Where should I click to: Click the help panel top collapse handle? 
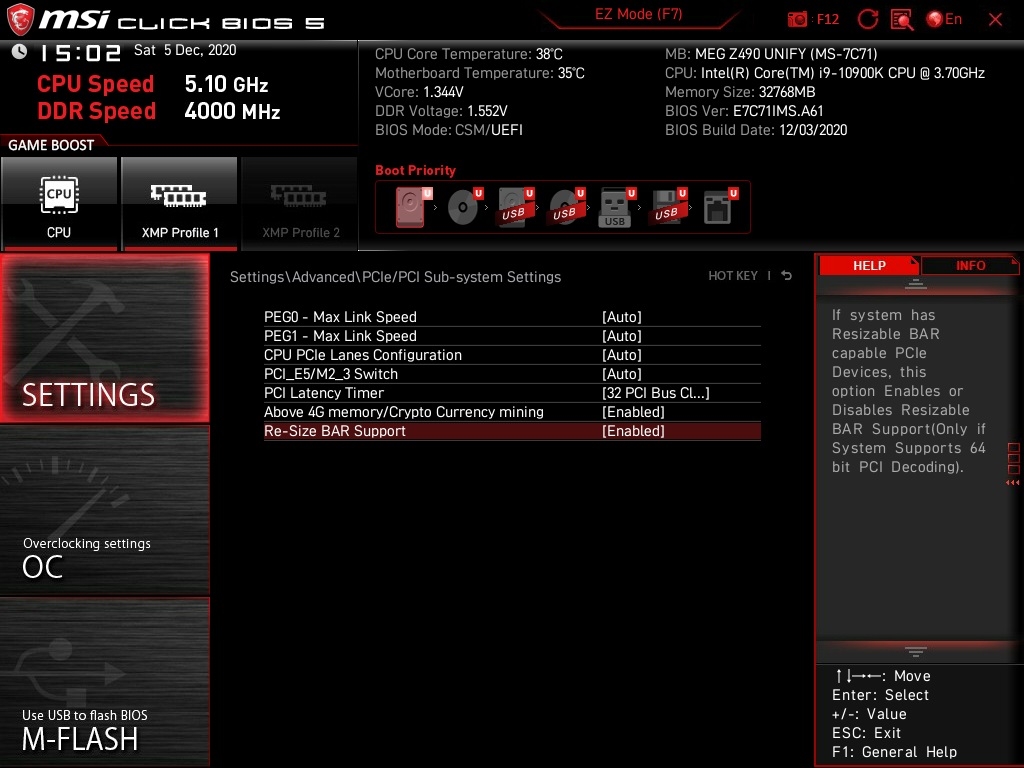click(x=916, y=284)
